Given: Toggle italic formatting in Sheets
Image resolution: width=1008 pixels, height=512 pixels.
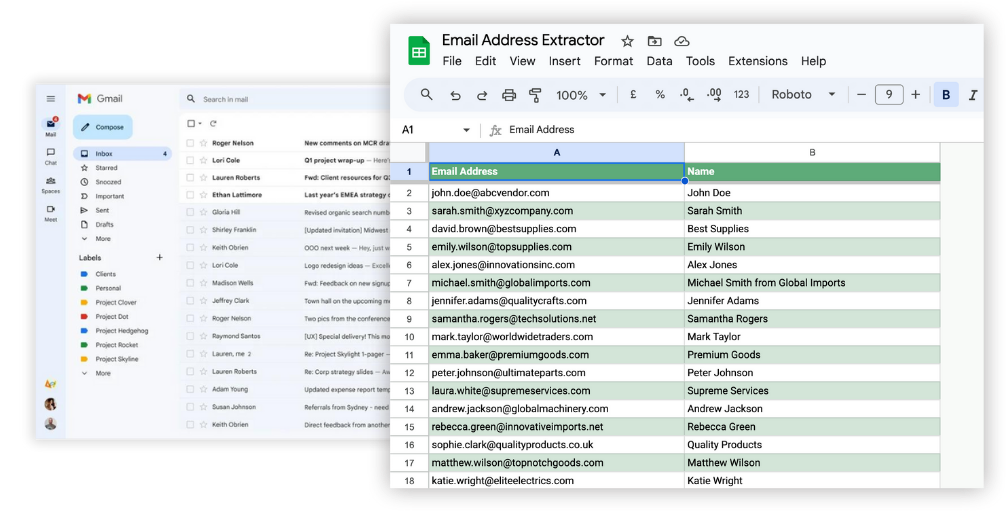Looking at the screenshot, I should [x=973, y=95].
